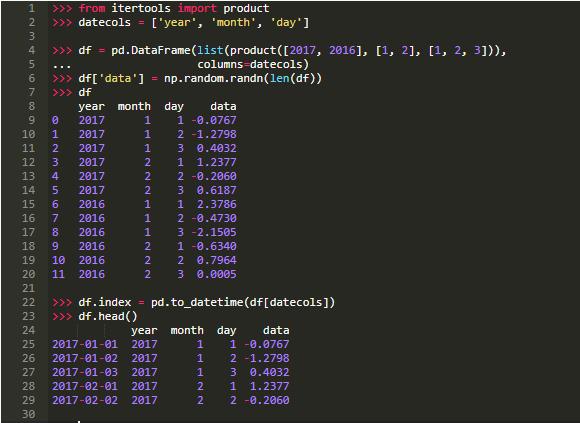580x423 pixels.
Task: Click the date index 2017-02-02
Action: (85, 400)
